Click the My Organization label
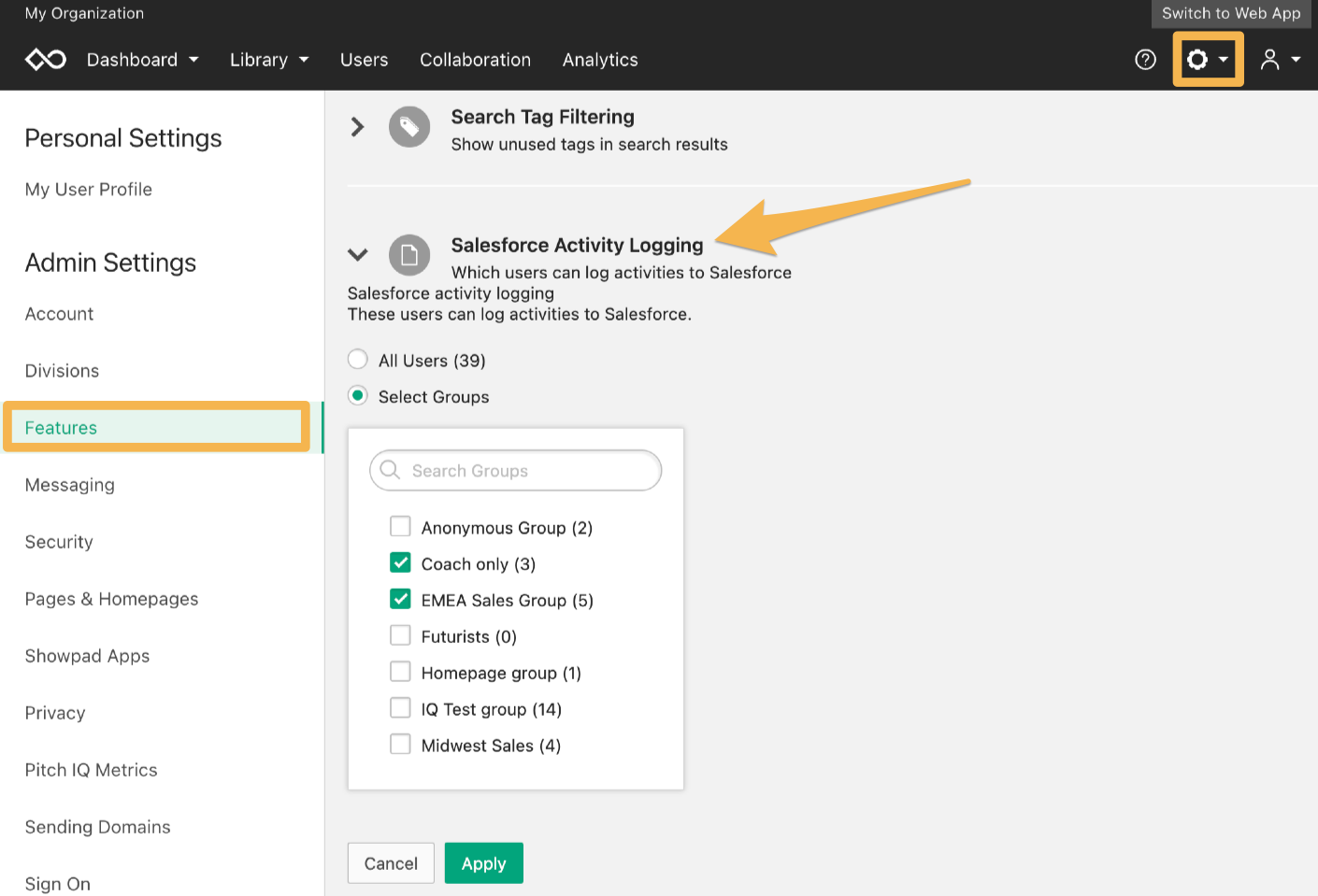 click(85, 13)
